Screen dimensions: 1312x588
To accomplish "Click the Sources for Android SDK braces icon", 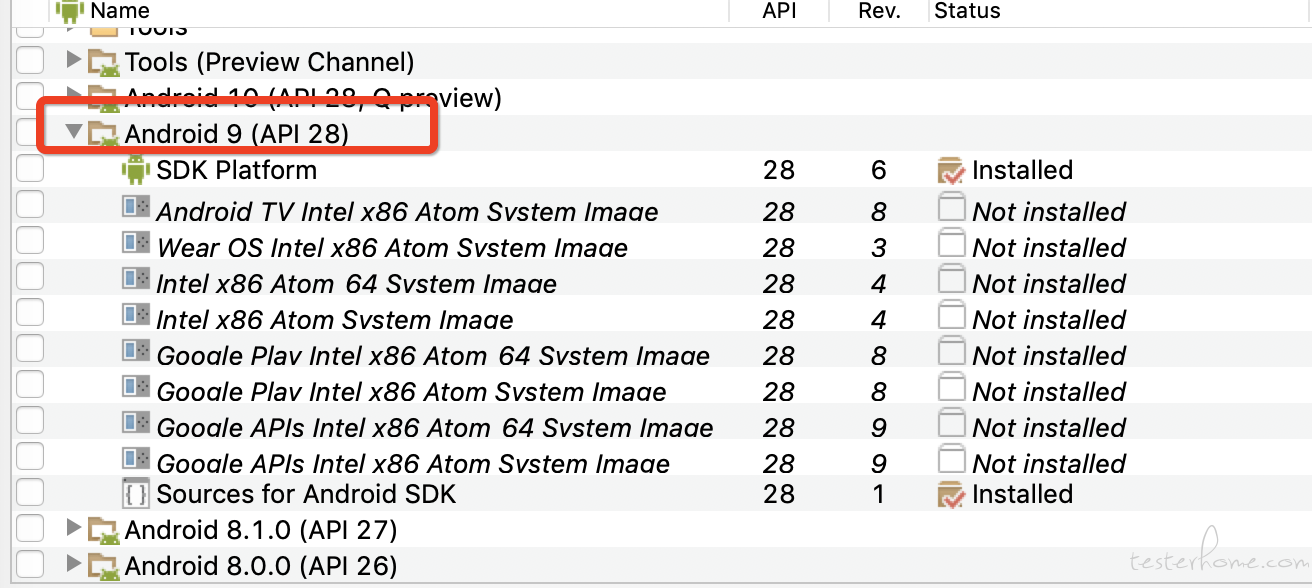I will tap(135, 493).
